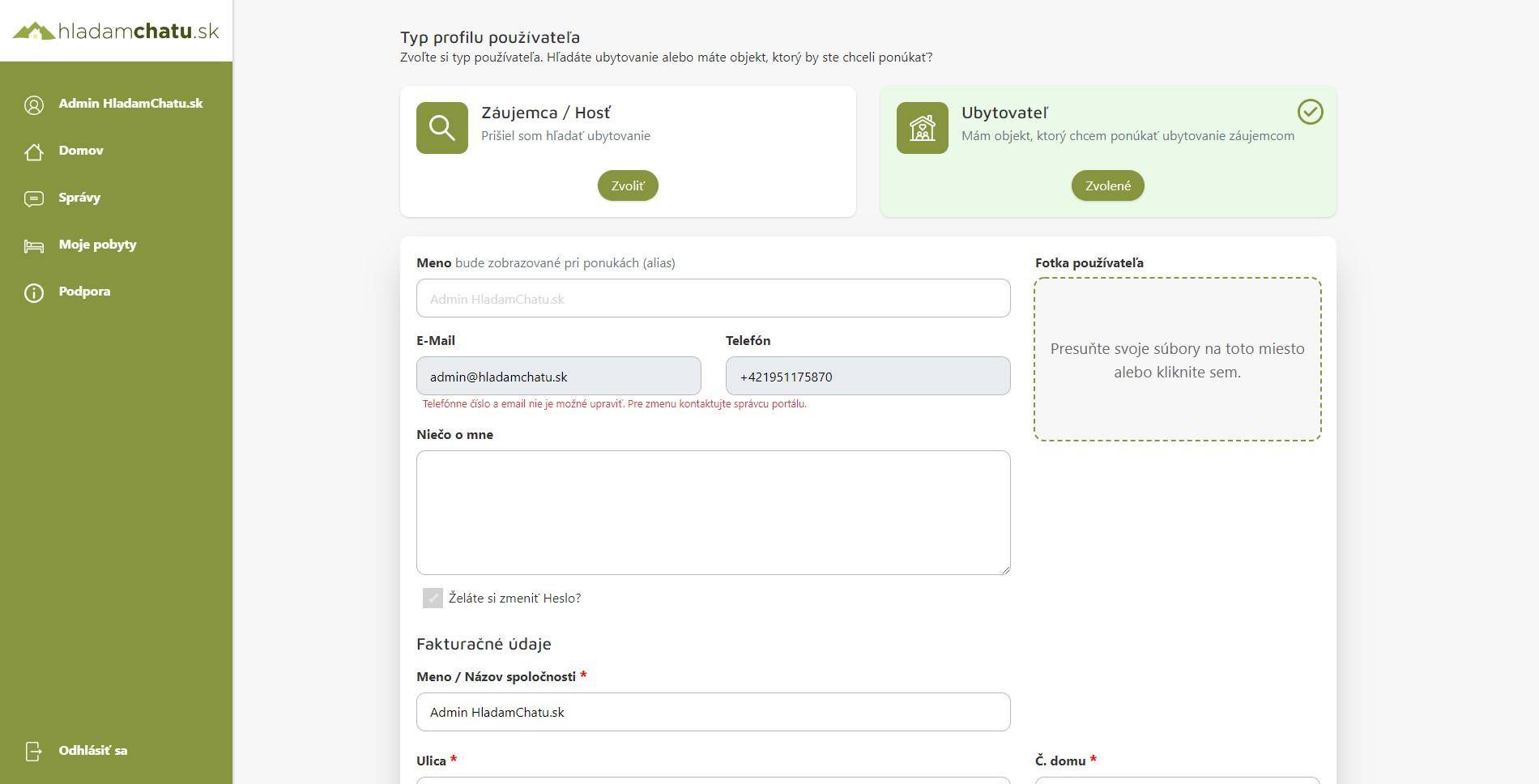Click the Domov house icon
The width and height of the screenshot is (1539, 784).
pyautogui.click(x=34, y=151)
